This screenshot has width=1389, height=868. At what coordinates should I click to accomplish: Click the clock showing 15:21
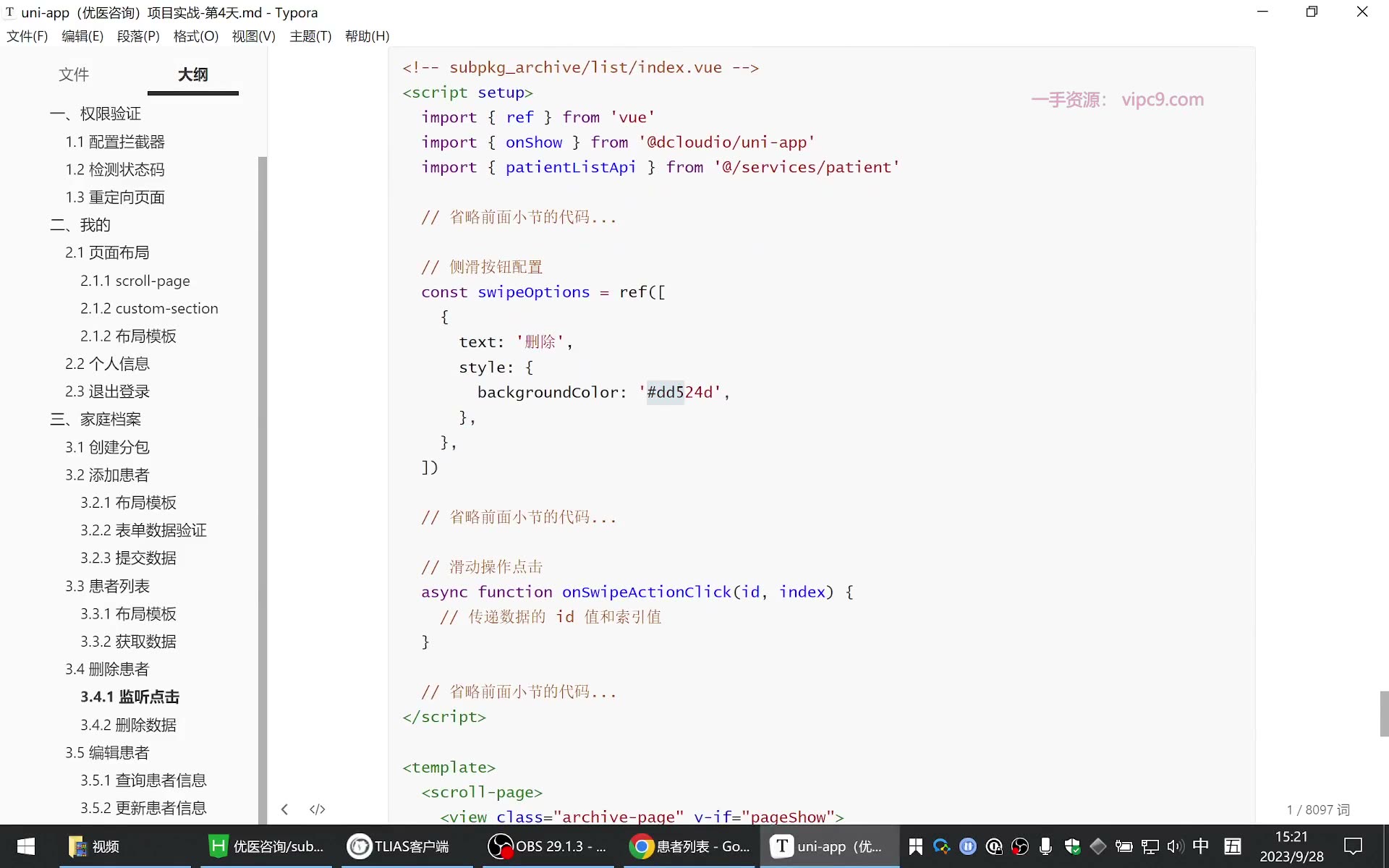pyautogui.click(x=1291, y=837)
